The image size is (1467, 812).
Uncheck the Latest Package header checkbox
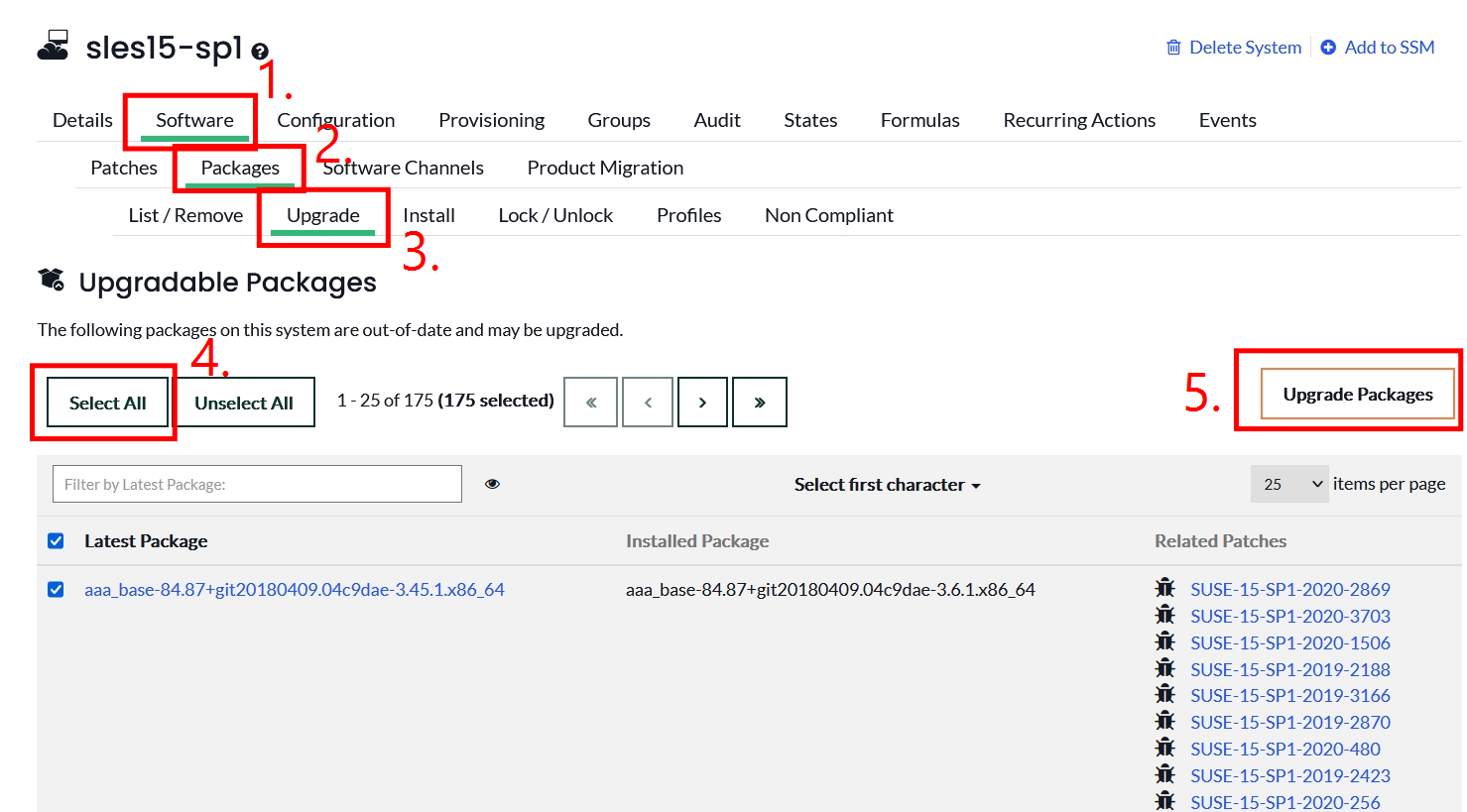pos(56,540)
